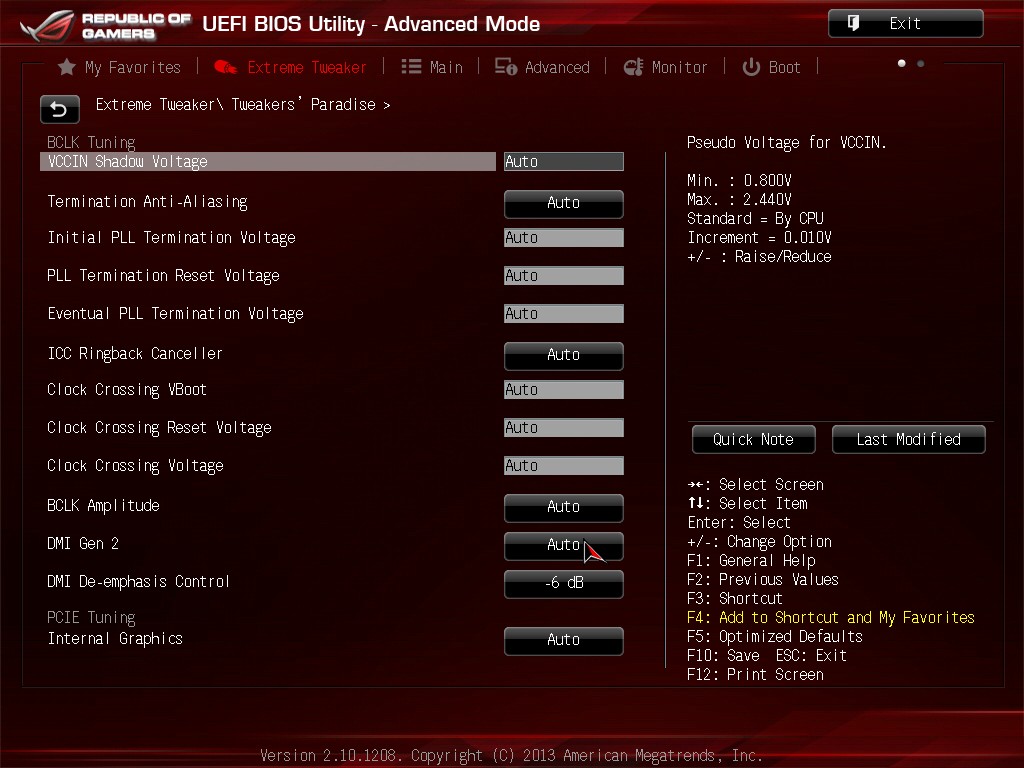This screenshot has height=768, width=1024.
Task: Click the F3: Shortcut hint
Action: point(735,599)
